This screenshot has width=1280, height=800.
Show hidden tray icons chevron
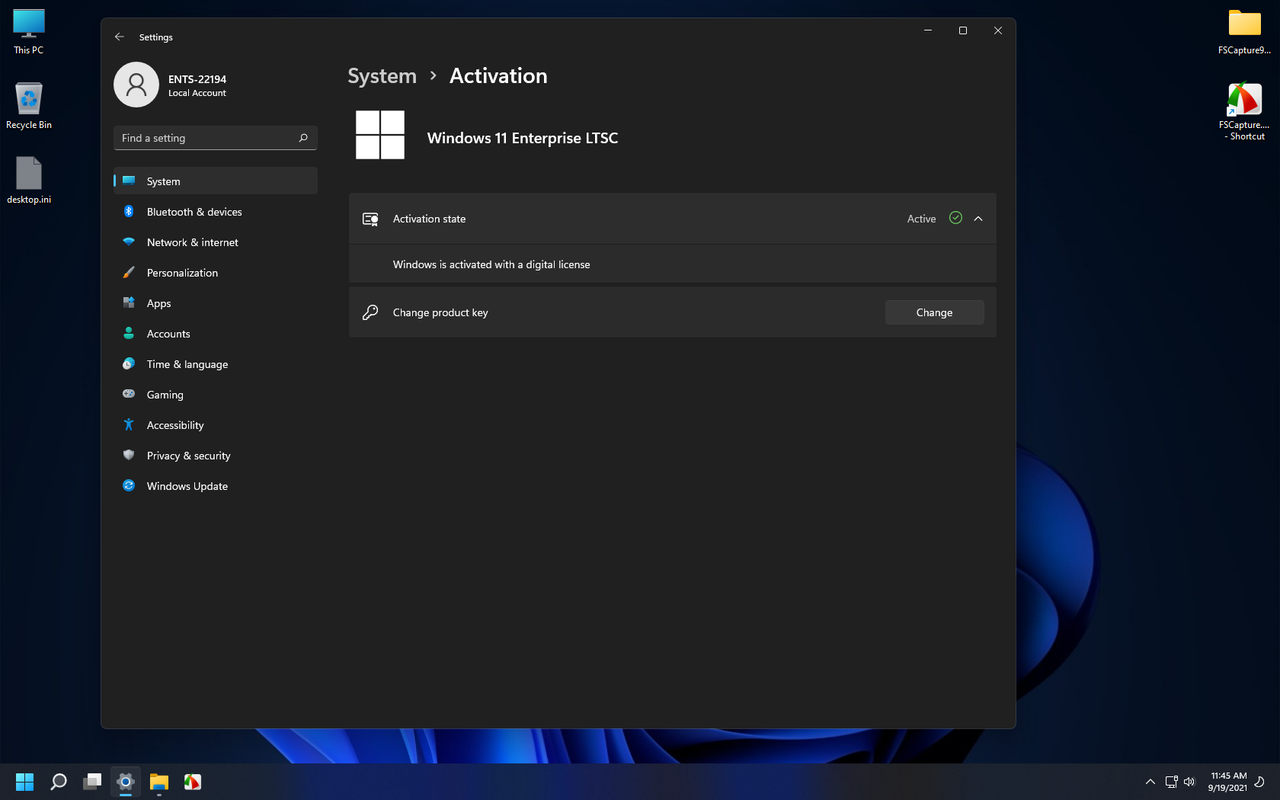pos(1149,781)
